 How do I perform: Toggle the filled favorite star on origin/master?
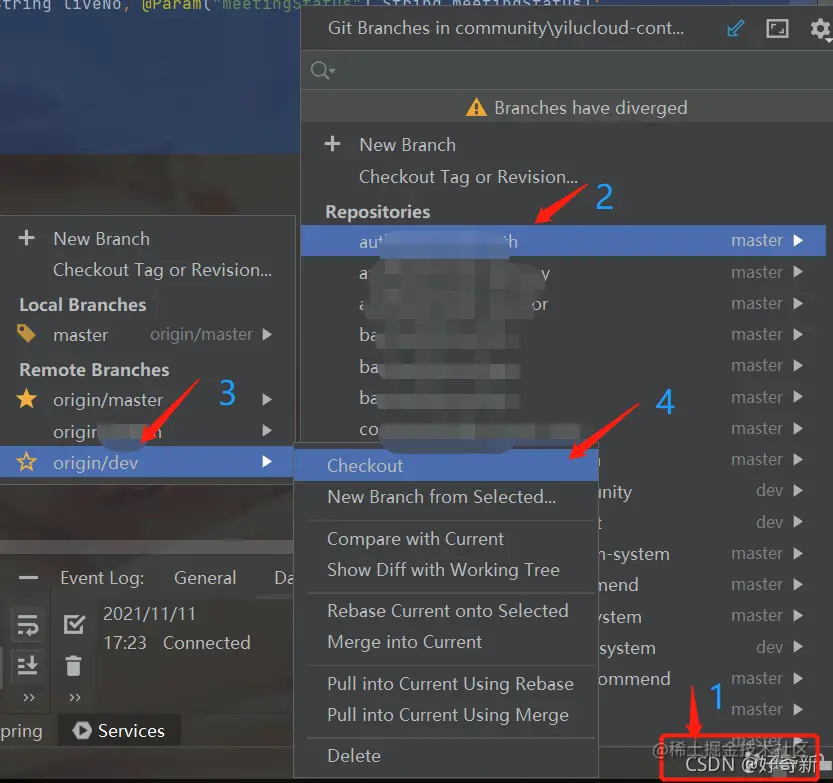click(27, 399)
